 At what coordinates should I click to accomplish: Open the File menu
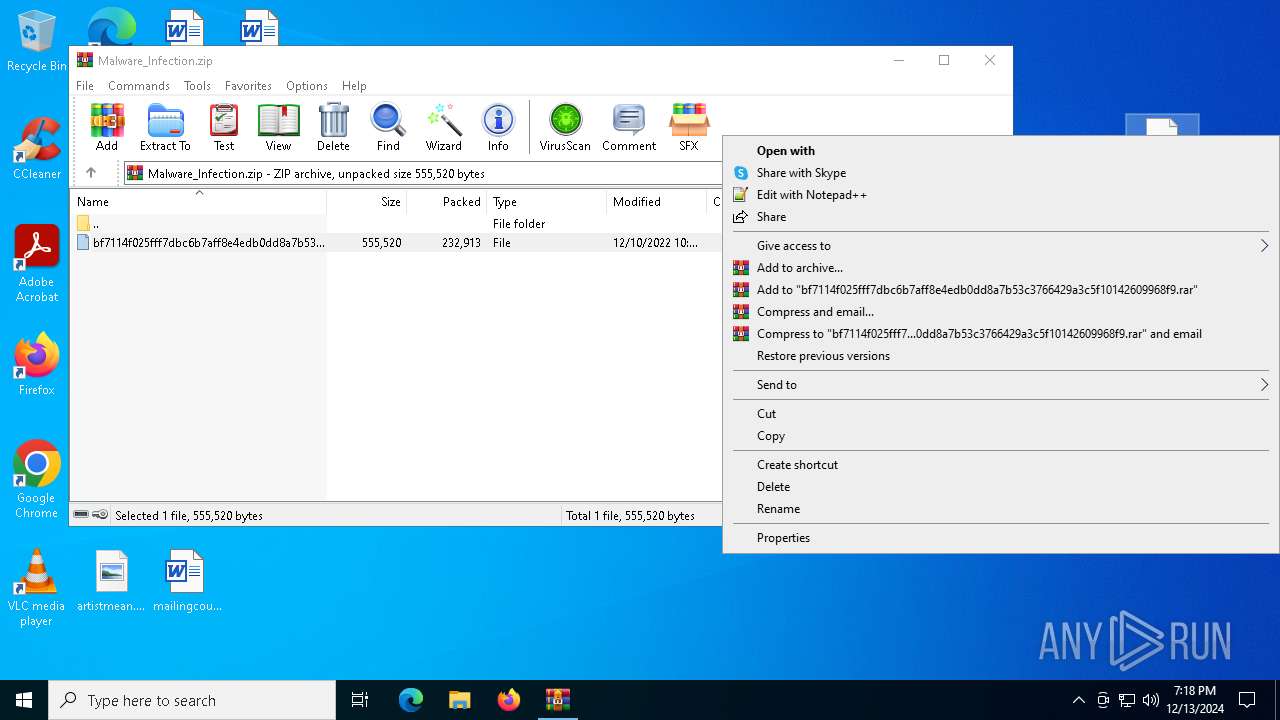pos(85,86)
